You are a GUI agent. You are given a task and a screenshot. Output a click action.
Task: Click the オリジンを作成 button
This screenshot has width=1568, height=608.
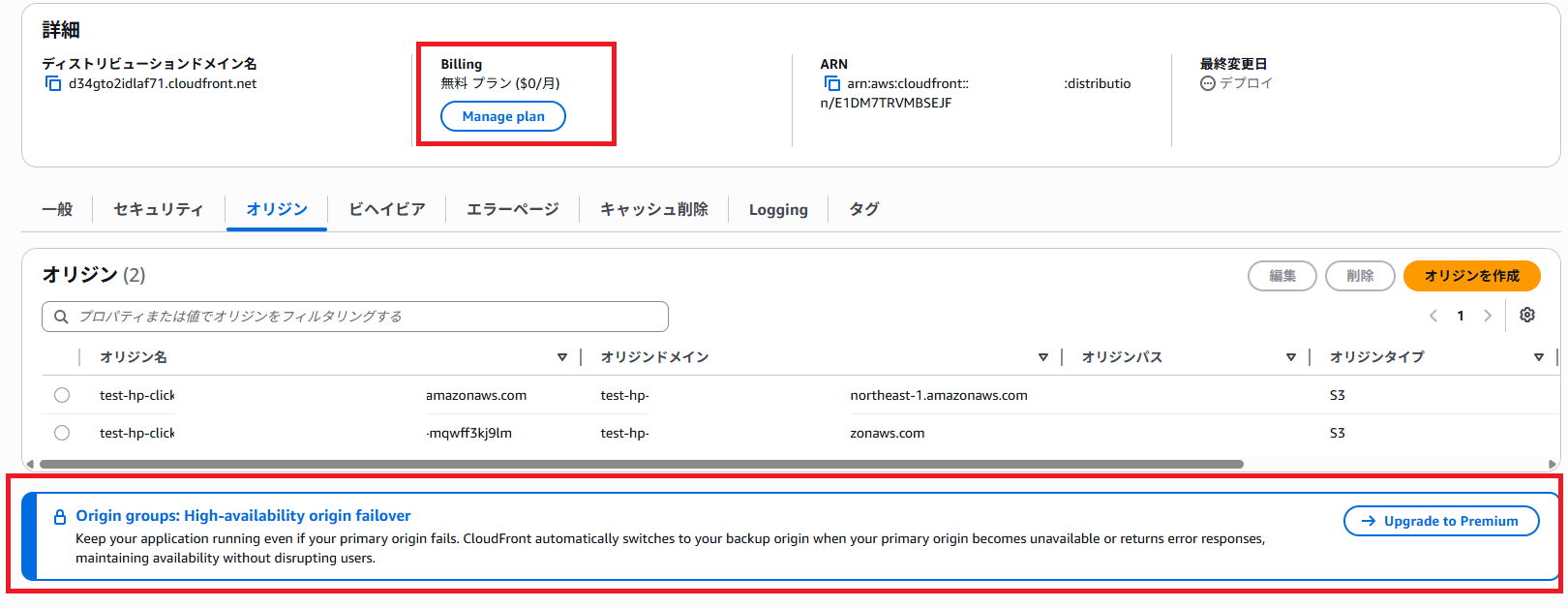pos(1471,276)
